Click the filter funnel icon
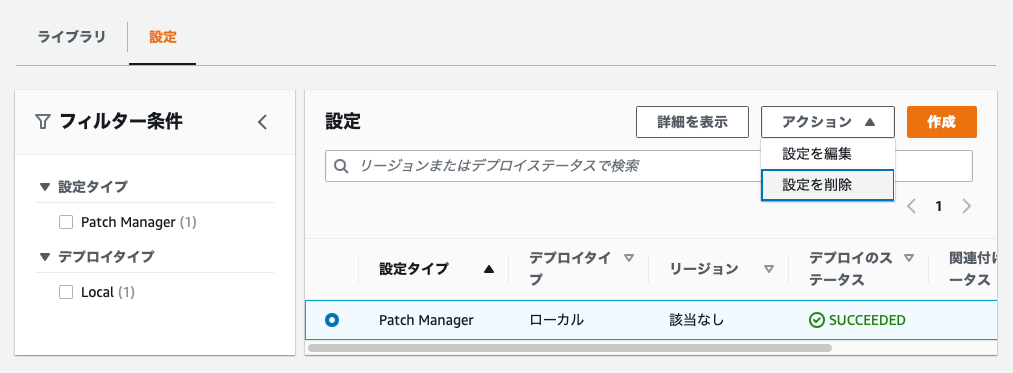The width and height of the screenshot is (1013, 373). (x=43, y=121)
